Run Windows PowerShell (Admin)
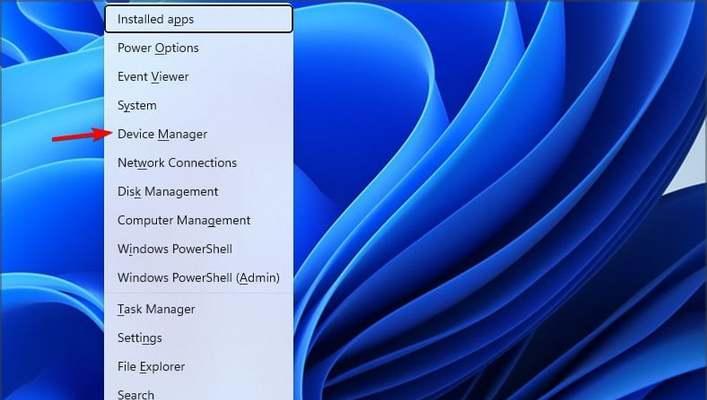This screenshot has width=707, height=400. (x=199, y=278)
